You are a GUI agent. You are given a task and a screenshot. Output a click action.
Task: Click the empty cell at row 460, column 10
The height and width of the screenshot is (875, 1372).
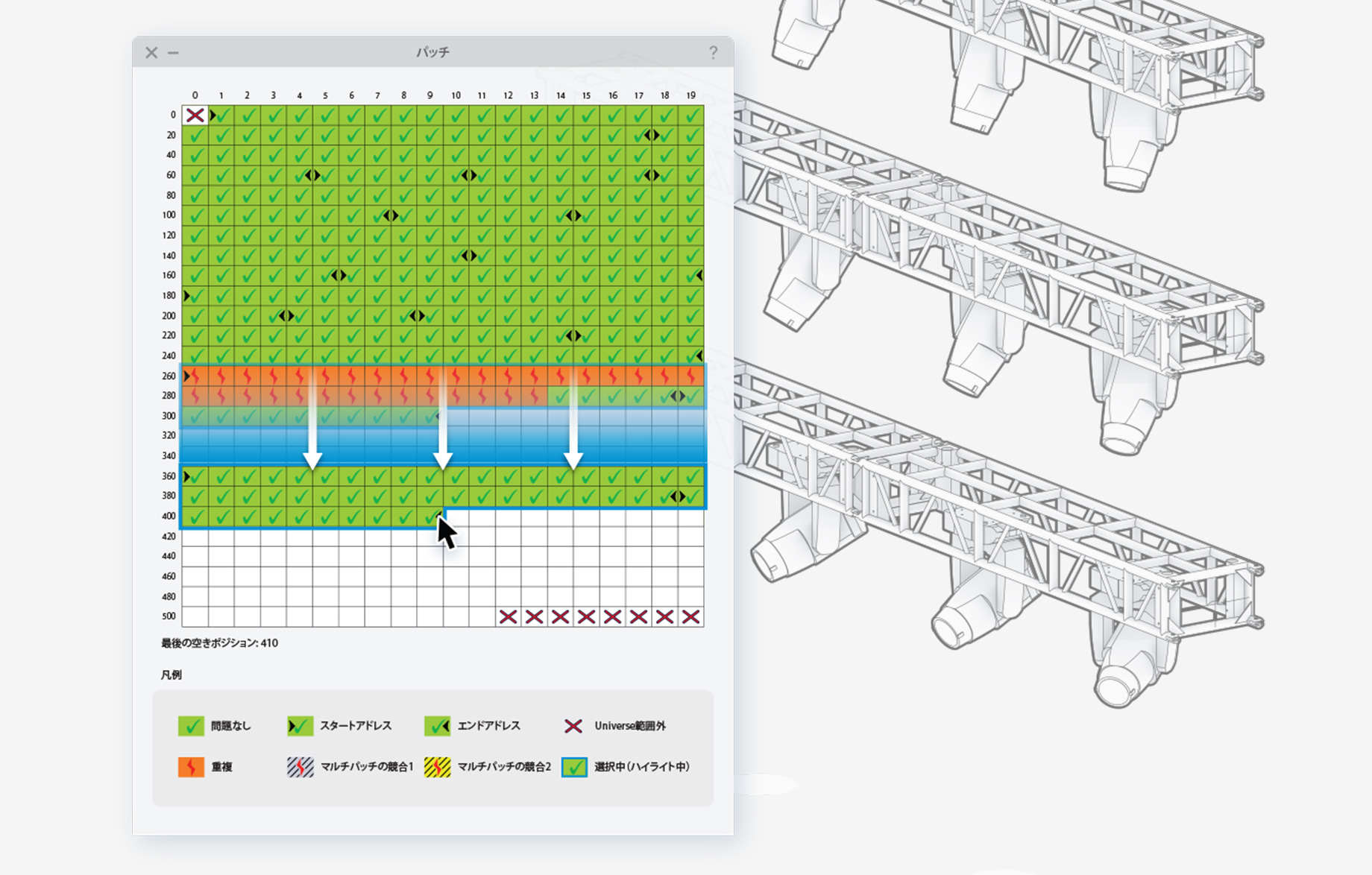(x=456, y=576)
